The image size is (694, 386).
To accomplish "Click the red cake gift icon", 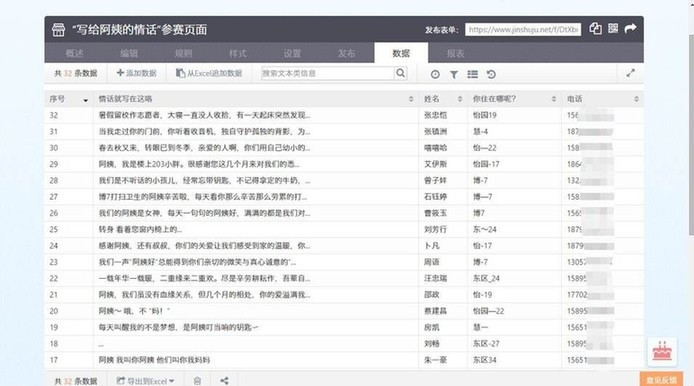I will 662,351.
